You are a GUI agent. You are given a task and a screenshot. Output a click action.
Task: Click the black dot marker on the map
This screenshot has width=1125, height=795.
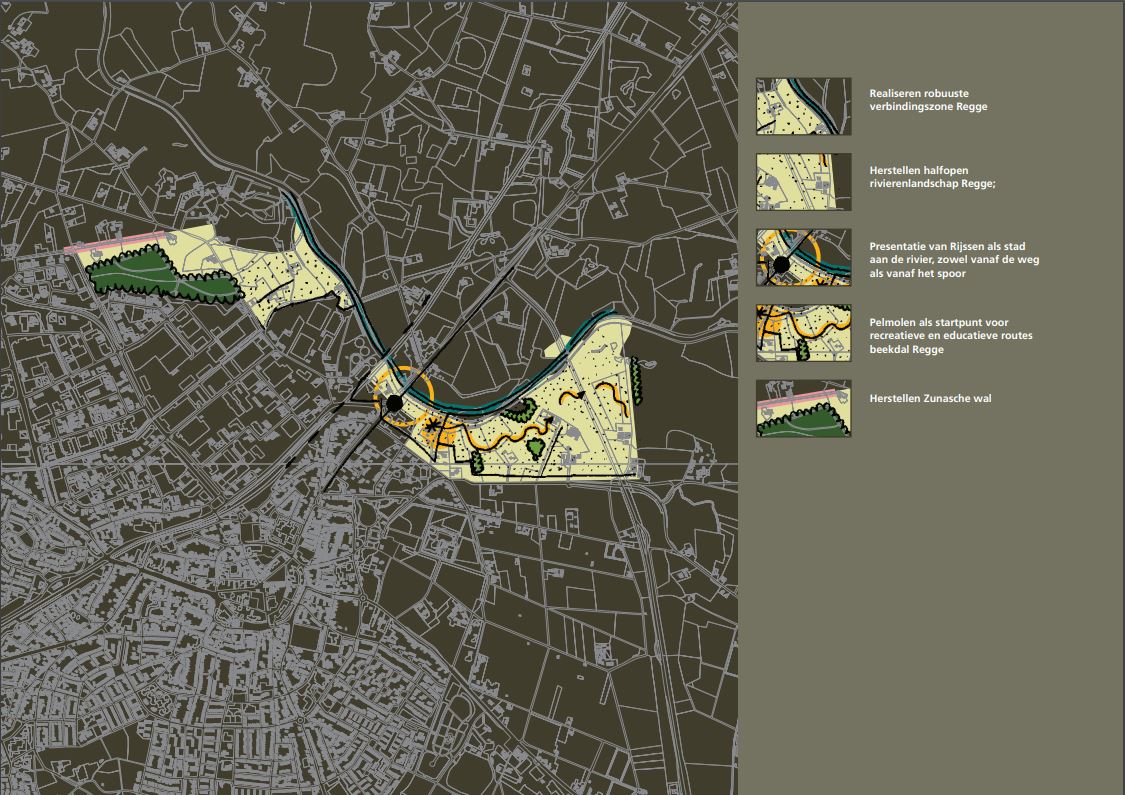(x=395, y=402)
